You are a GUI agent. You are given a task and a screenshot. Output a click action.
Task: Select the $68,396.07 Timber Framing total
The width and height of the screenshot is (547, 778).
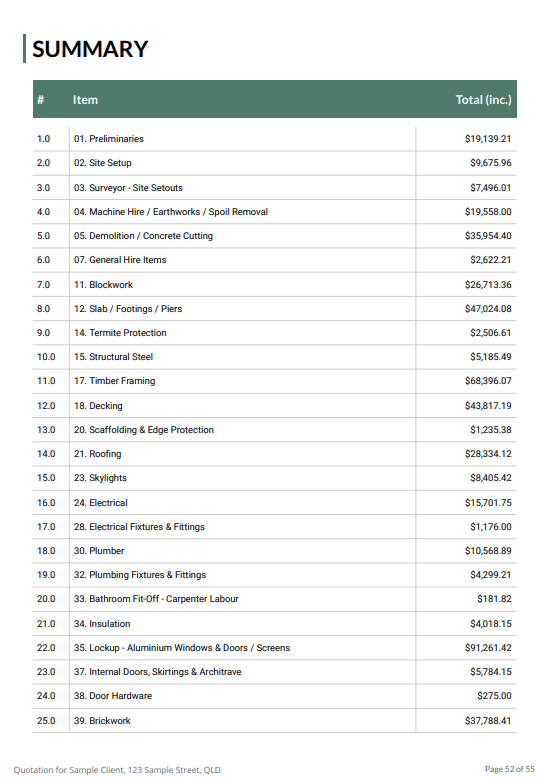tap(488, 381)
